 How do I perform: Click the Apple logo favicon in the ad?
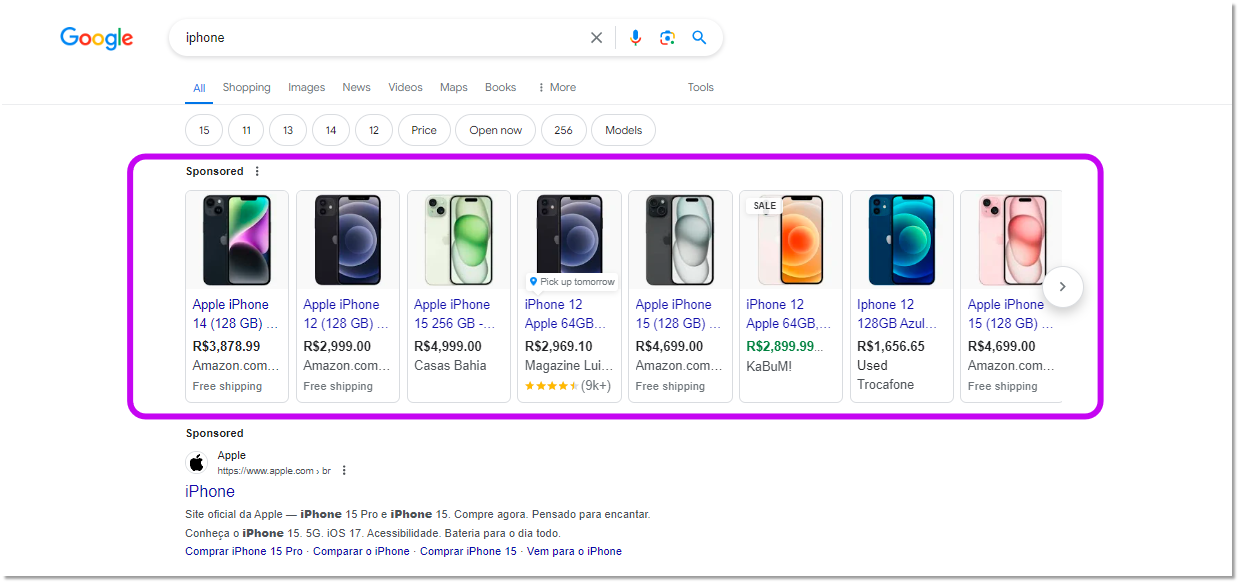click(x=197, y=462)
